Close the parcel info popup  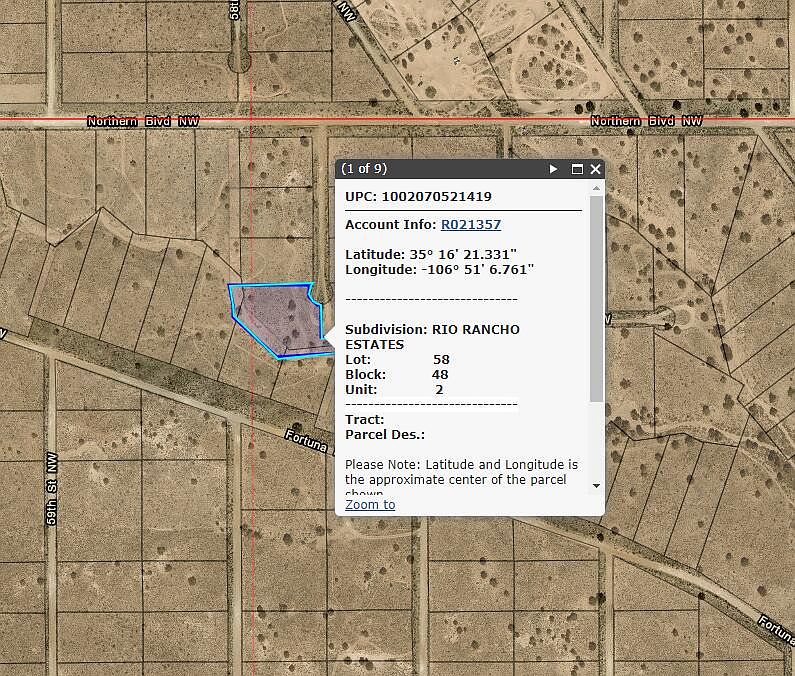(x=596, y=169)
